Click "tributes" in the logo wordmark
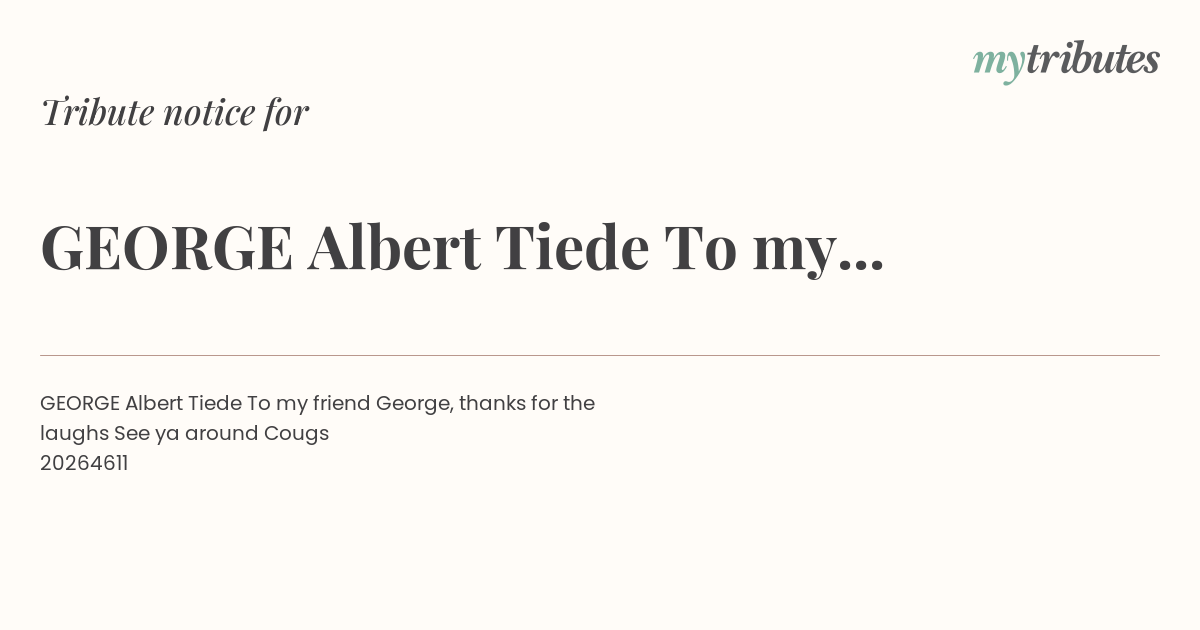This screenshot has height=630, width=1200. coord(1093,59)
